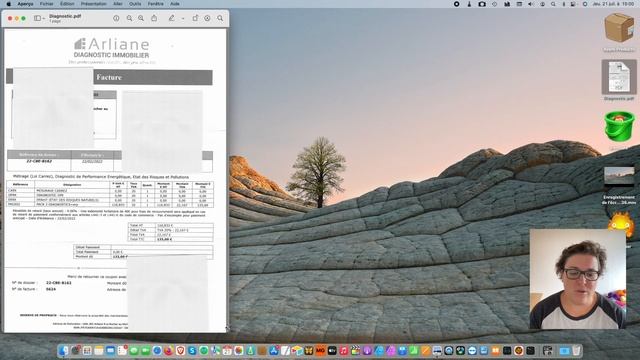Click the webcam video overlay
The width and height of the screenshot is (640, 360).
click(578, 279)
